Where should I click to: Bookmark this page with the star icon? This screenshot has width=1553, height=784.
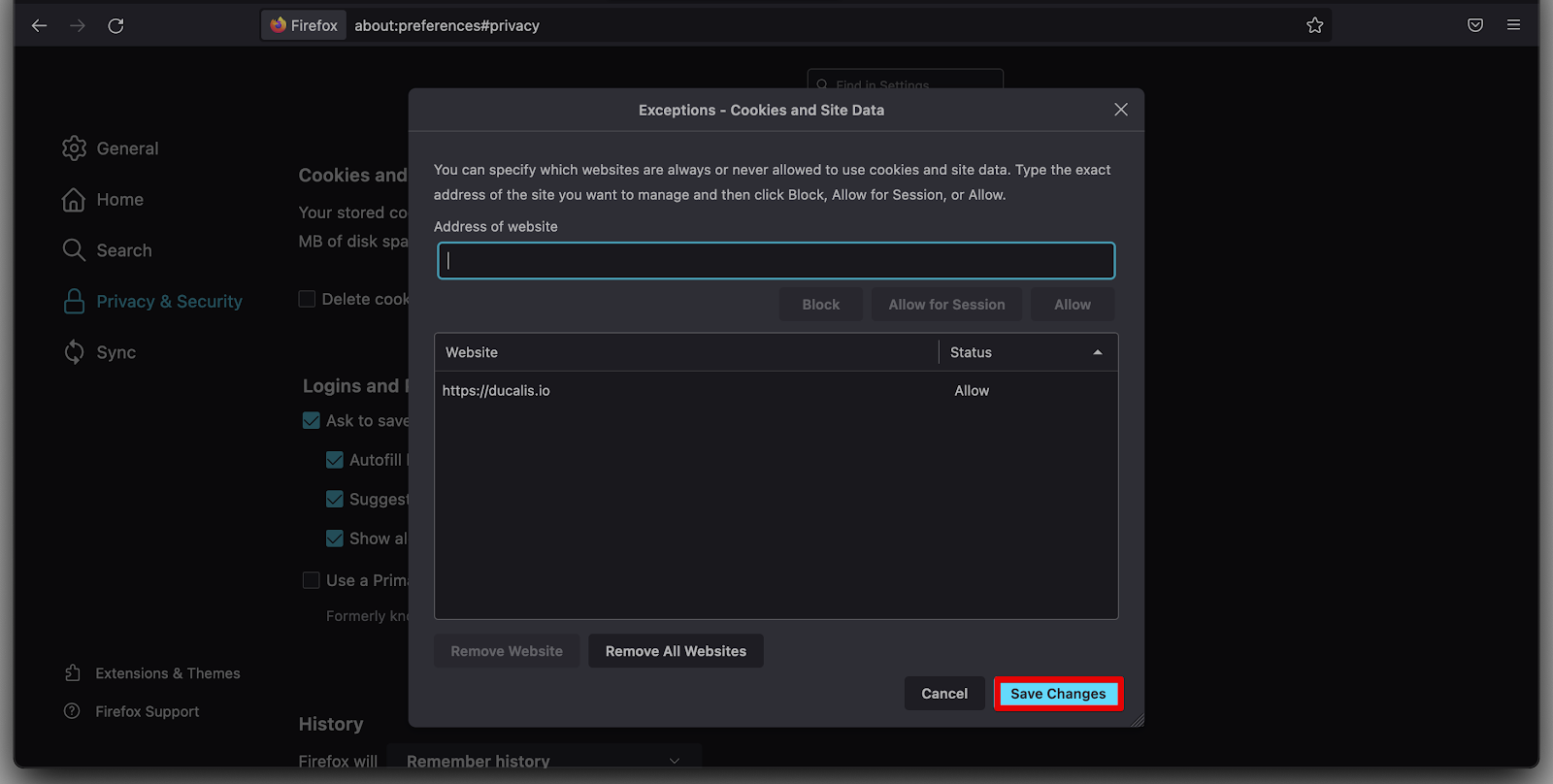pos(1314,26)
